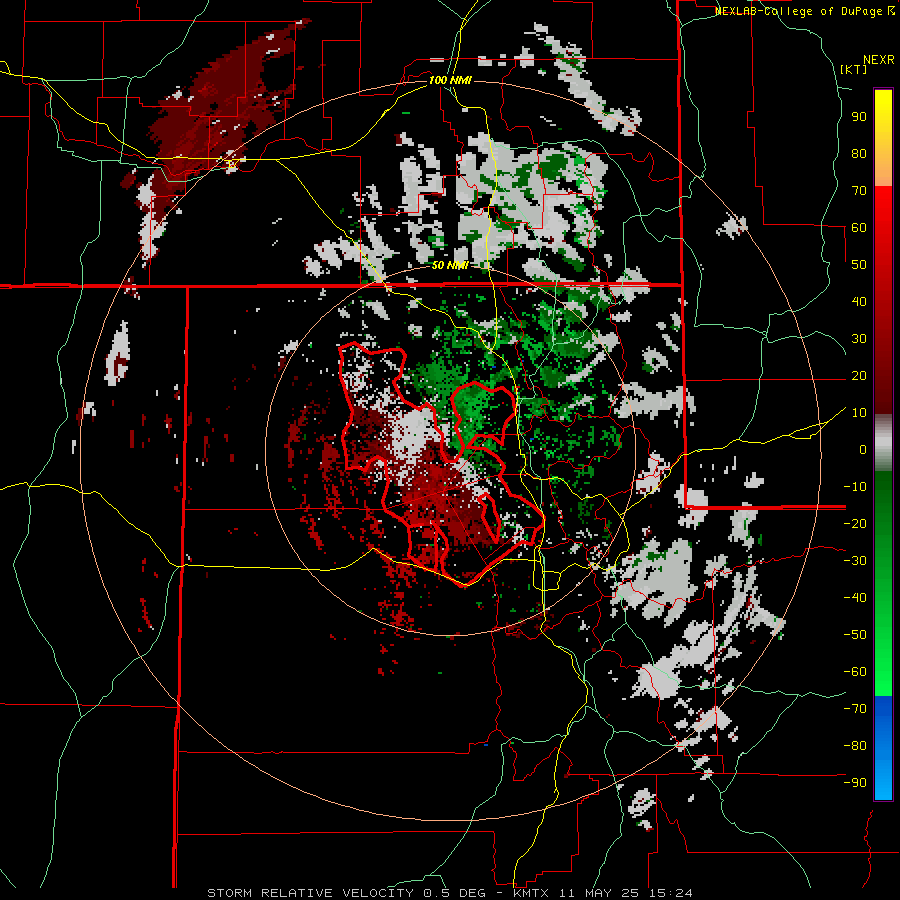Image resolution: width=900 pixels, height=900 pixels.
Task: Click the 0 value on the velocity scale
Action: click(x=863, y=450)
